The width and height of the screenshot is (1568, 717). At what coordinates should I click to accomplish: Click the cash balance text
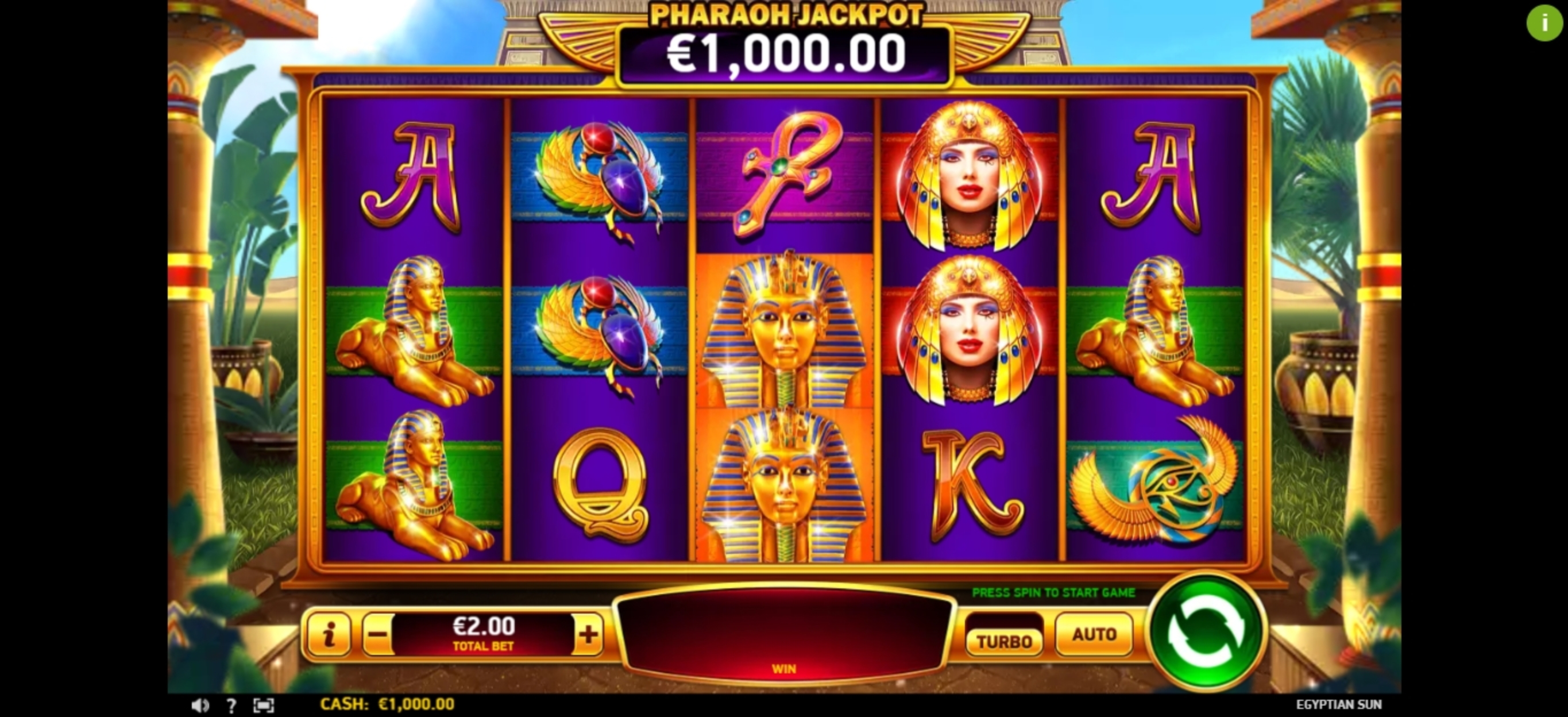tap(387, 704)
